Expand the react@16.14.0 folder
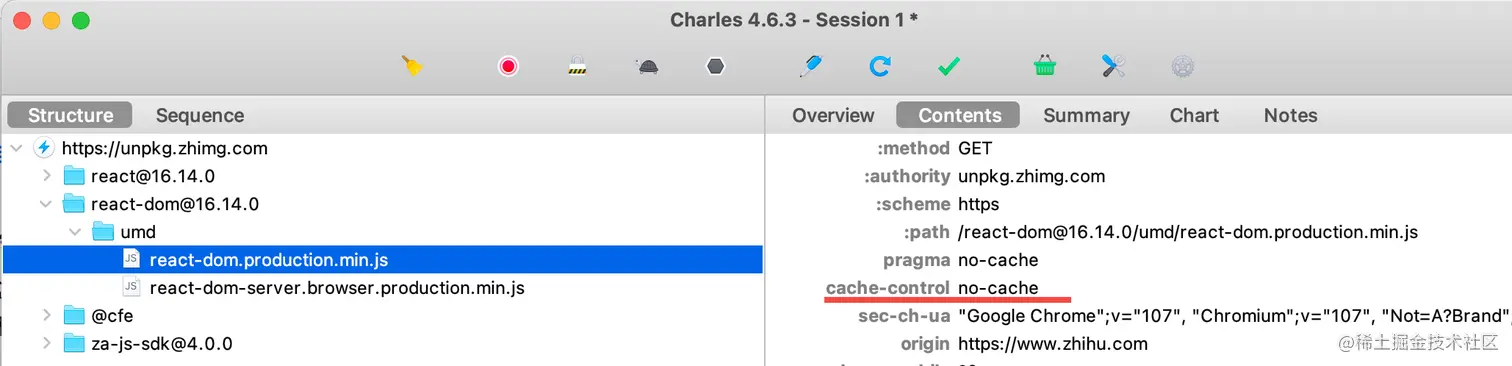 click(x=46, y=176)
